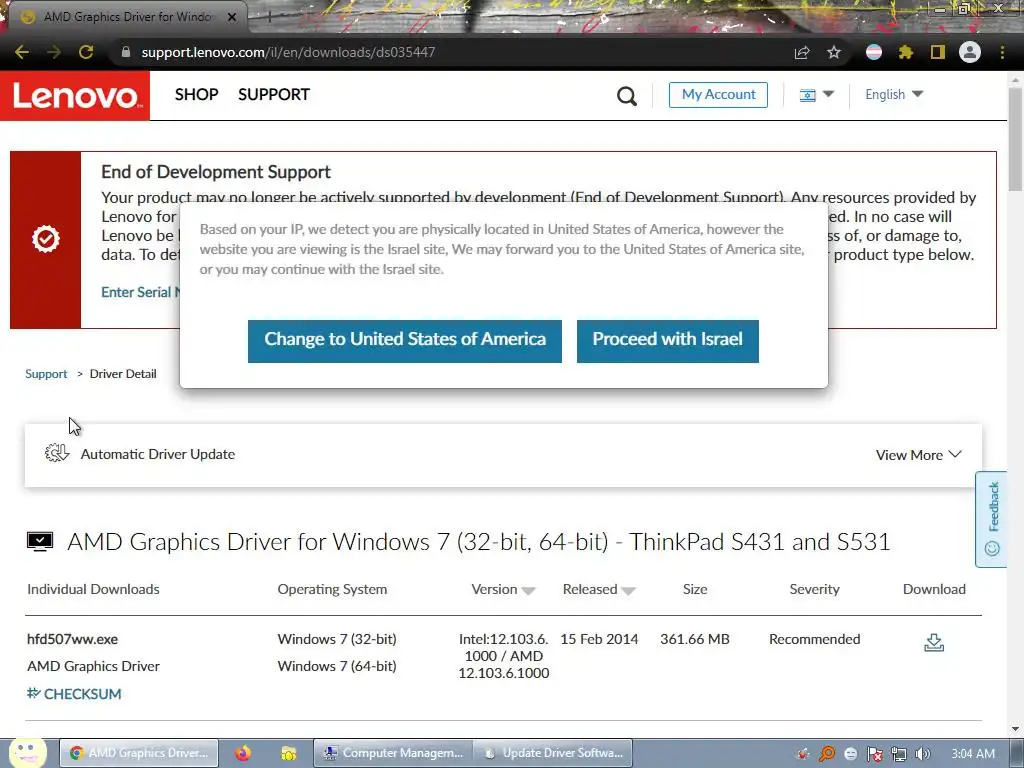
Task: Open Firefox from the taskbar
Action: click(x=243, y=753)
